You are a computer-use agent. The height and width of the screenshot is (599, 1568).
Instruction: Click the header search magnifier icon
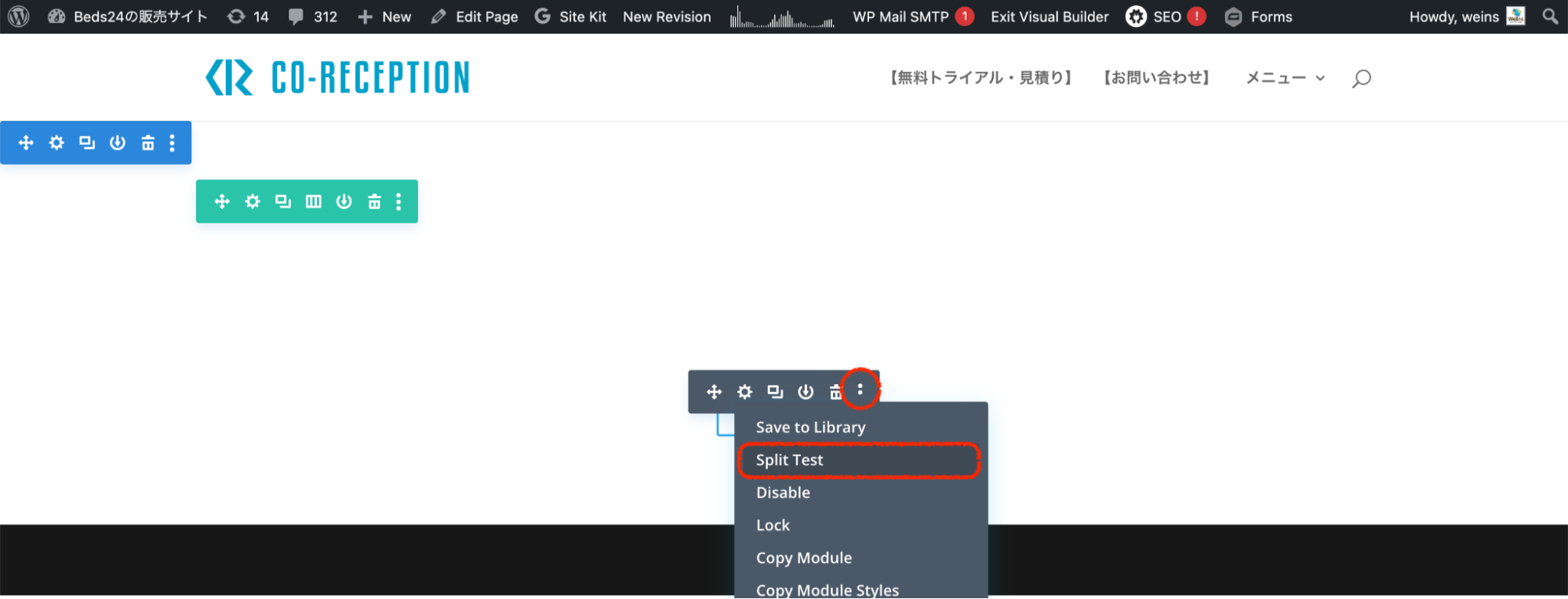pyautogui.click(x=1362, y=78)
